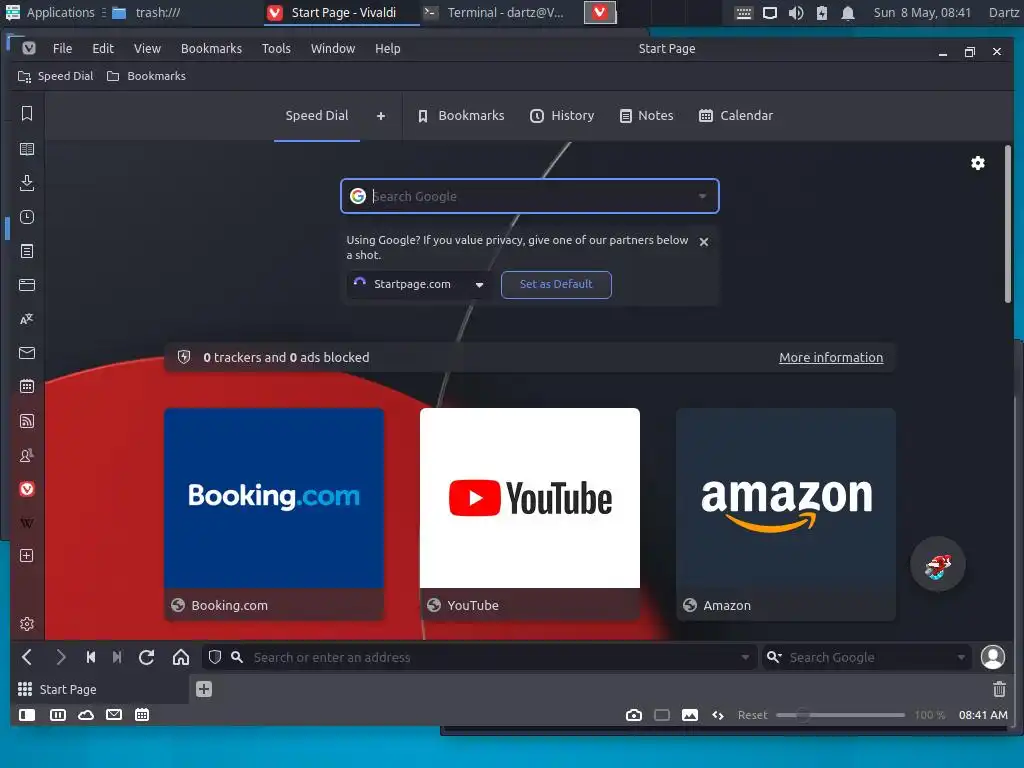Screen dimensions: 1024x768
Task: Follow the More information link
Action: pos(831,357)
